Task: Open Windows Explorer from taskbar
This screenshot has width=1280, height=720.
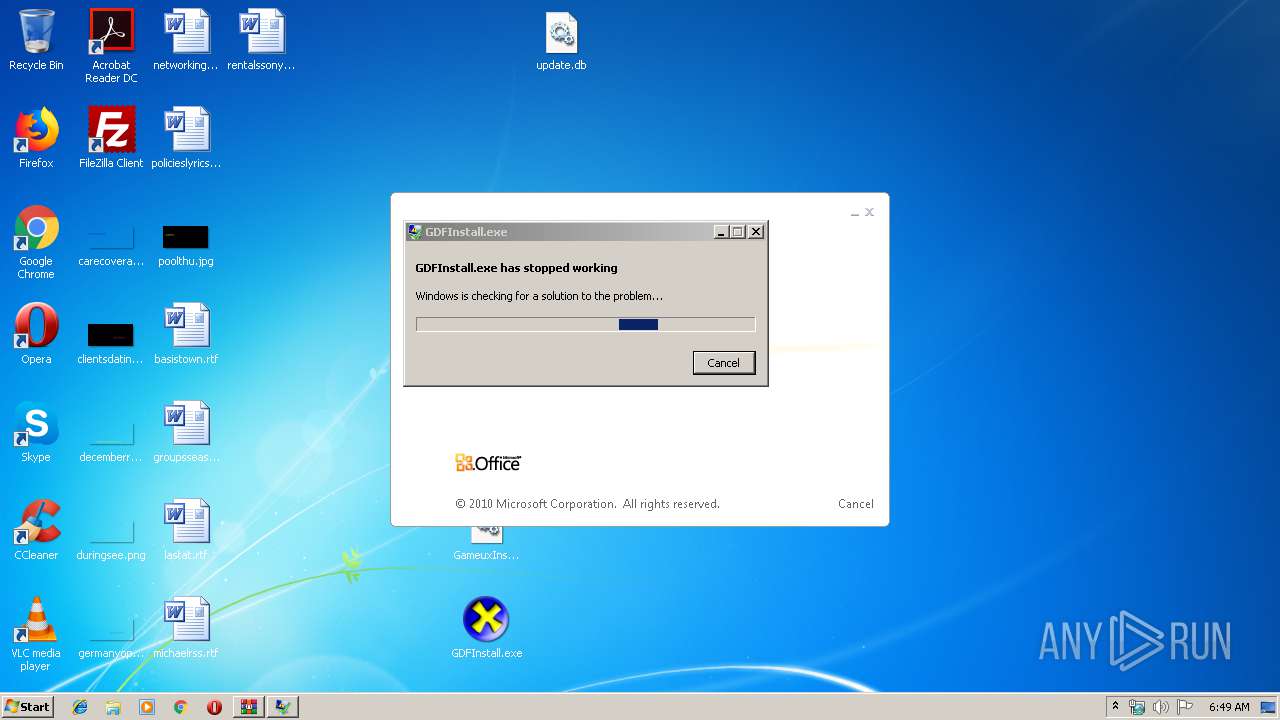Action: tap(113, 707)
